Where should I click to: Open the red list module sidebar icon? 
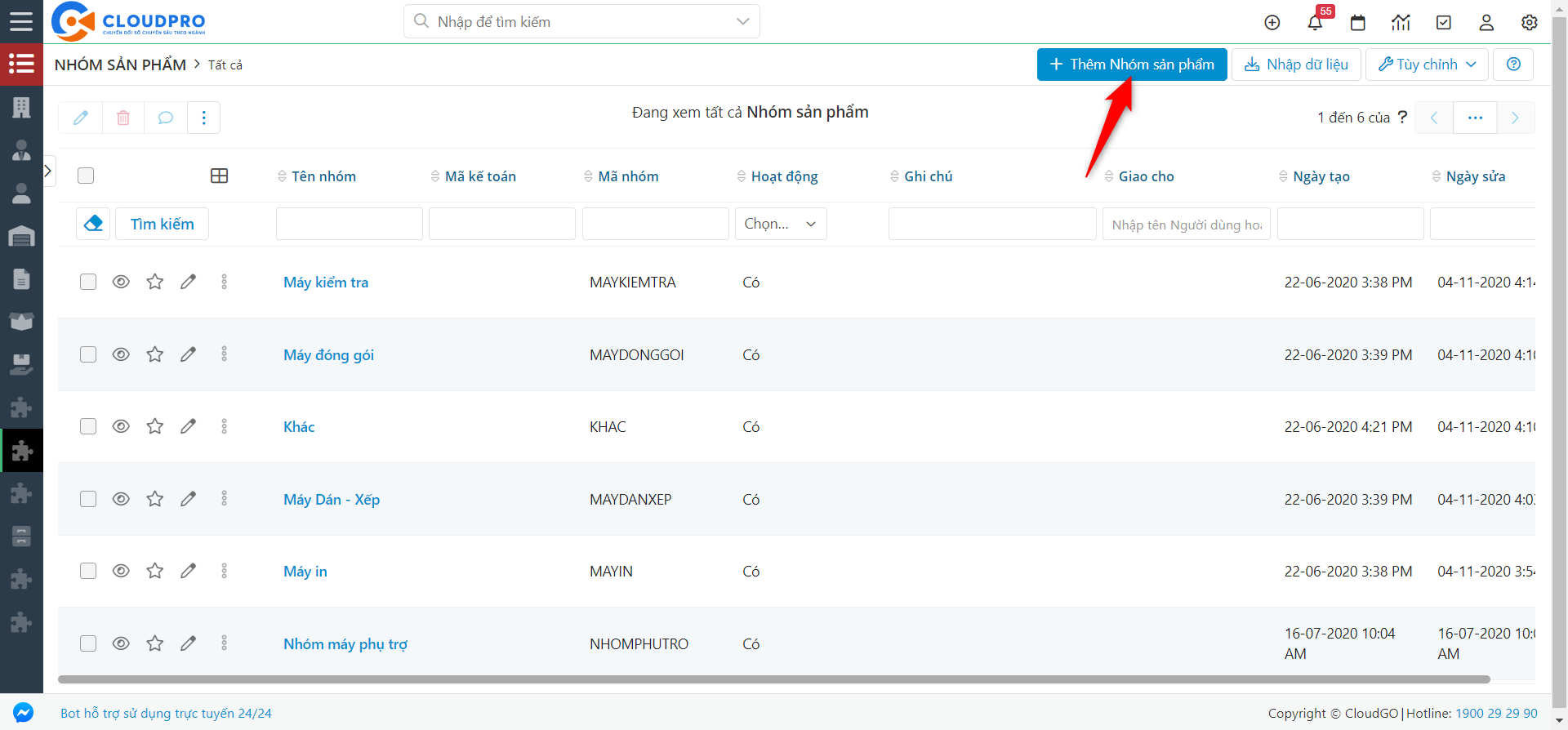point(21,64)
